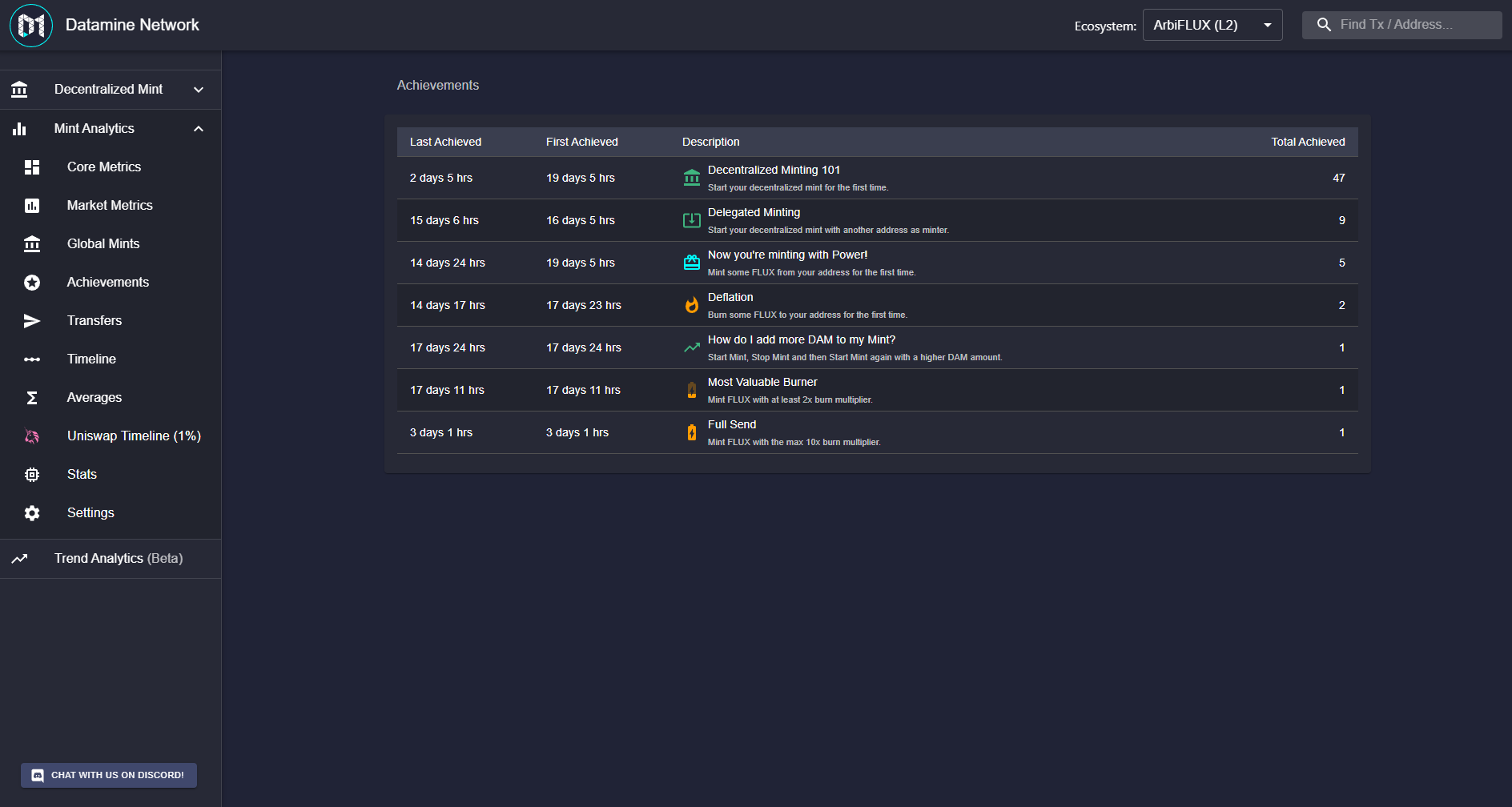Click the Mint Analytics bar chart icon
This screenshot has width=1512, height=807.
pos(19,129)
